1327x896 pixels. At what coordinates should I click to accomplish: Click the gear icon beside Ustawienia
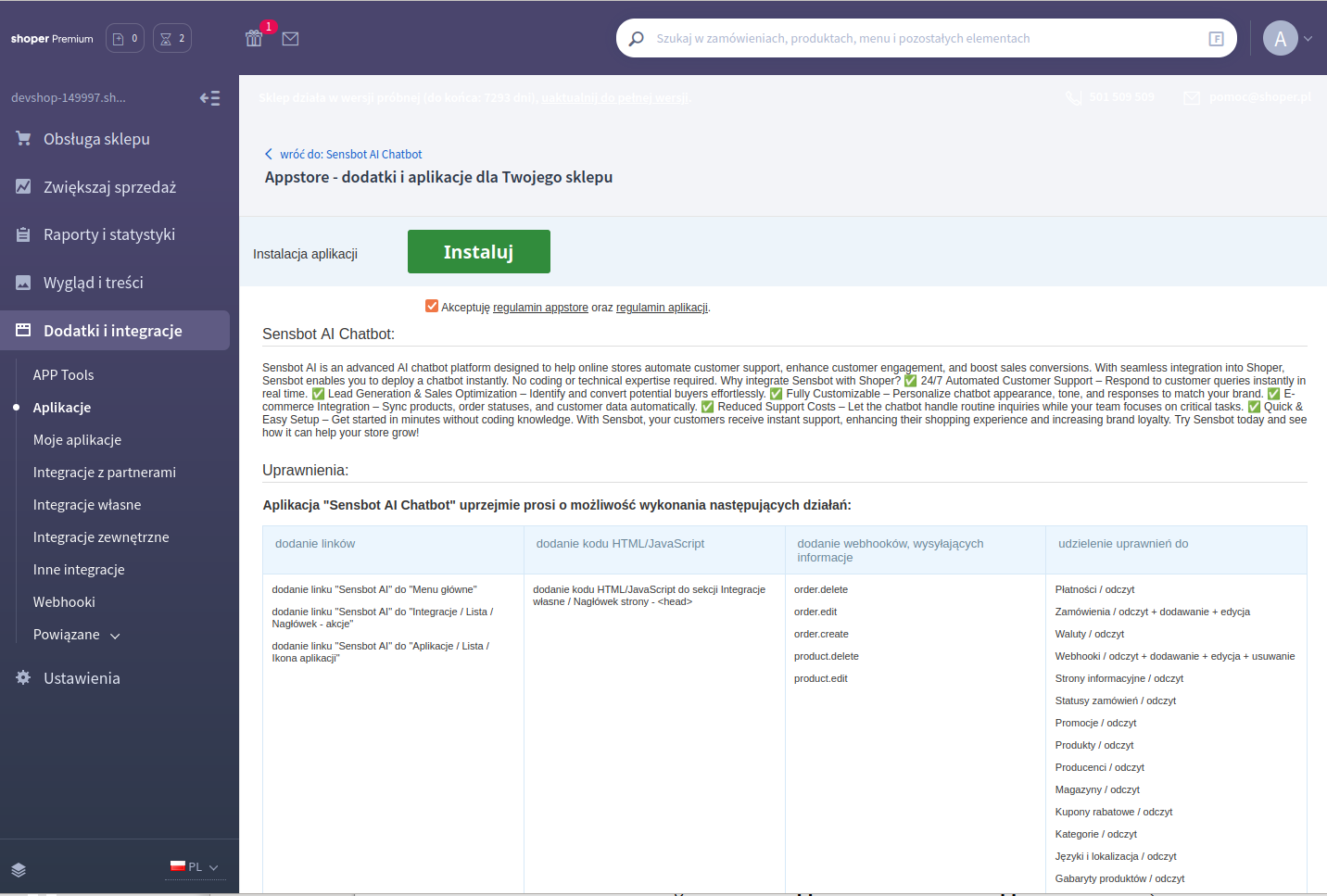coord(23,677)
